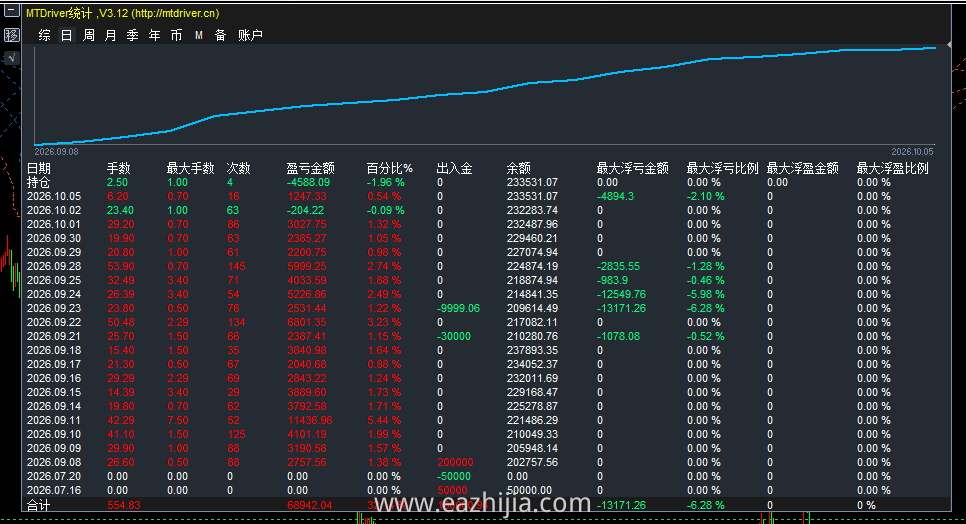This screenshot has height=524, width=966.
Task: Click the 200000 deposit value
Action: coord(455,462)
